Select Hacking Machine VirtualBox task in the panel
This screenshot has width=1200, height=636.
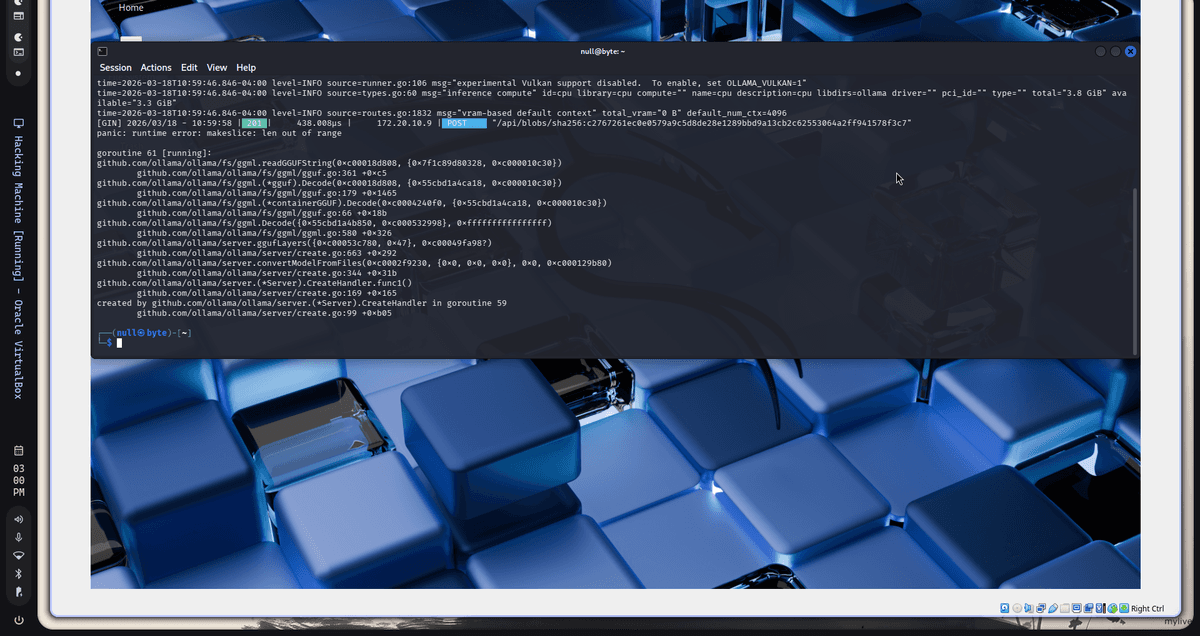(18, 258)
